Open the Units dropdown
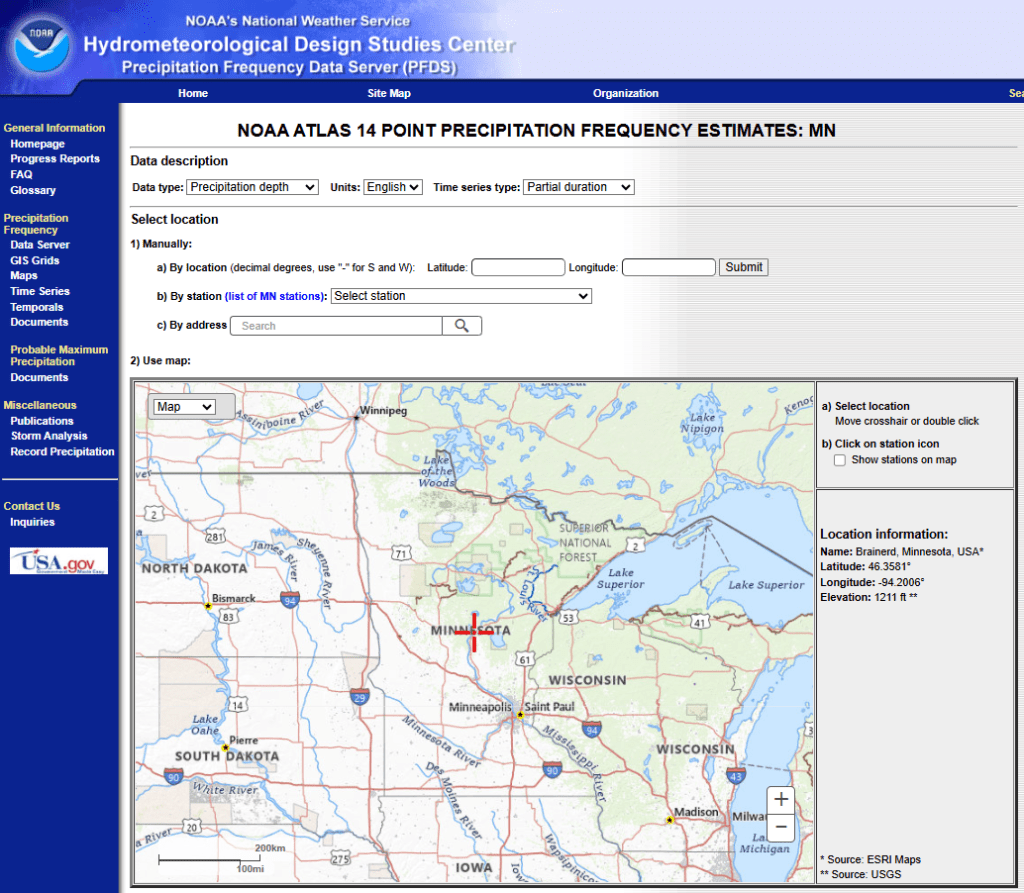Viewport: 1024px width, 893px height. [392, 187]
